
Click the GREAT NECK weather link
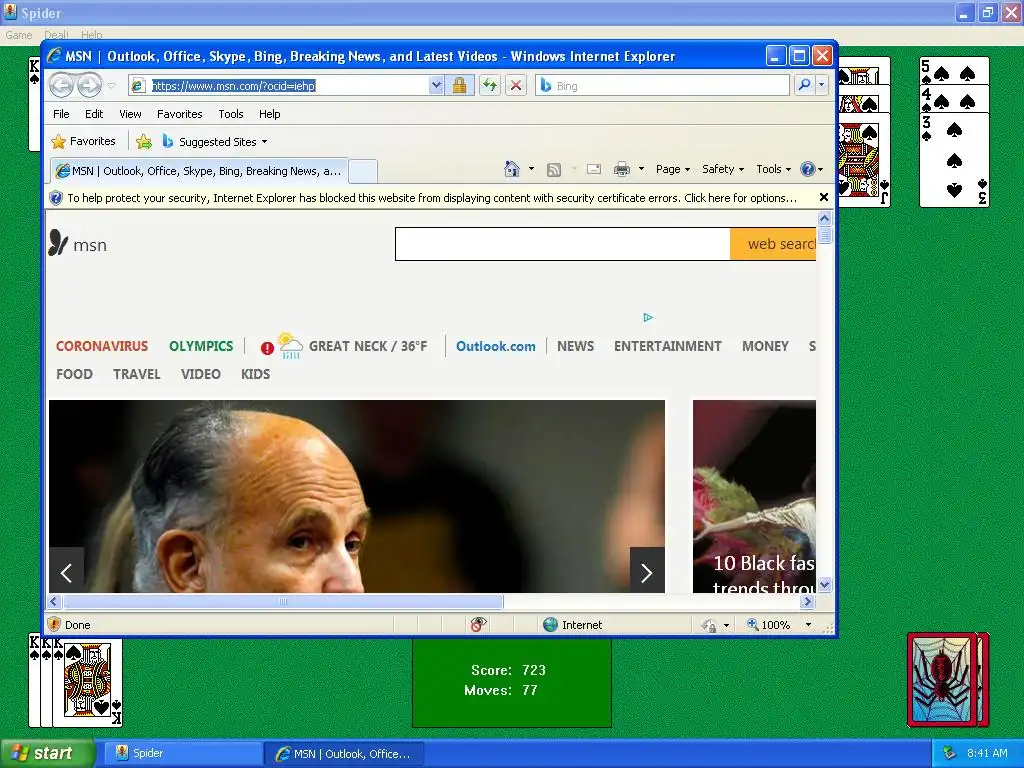tap(368, 346)
